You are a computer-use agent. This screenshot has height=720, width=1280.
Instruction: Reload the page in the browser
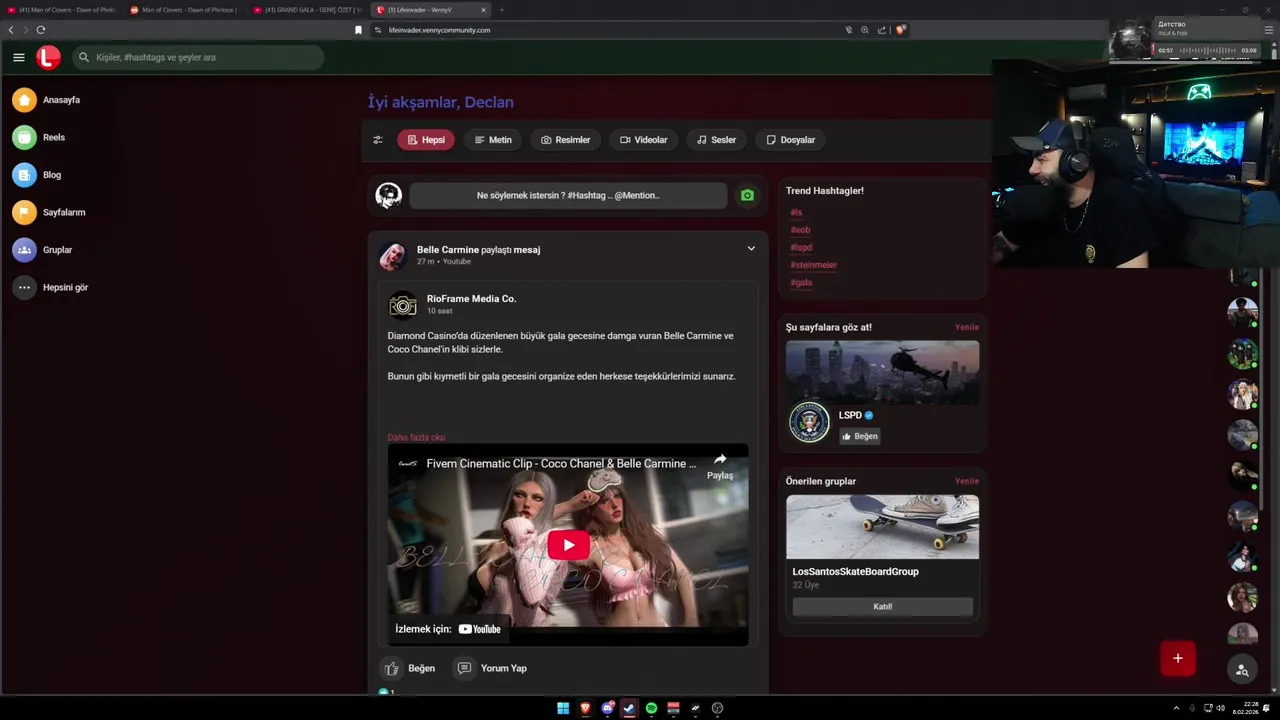41,30
